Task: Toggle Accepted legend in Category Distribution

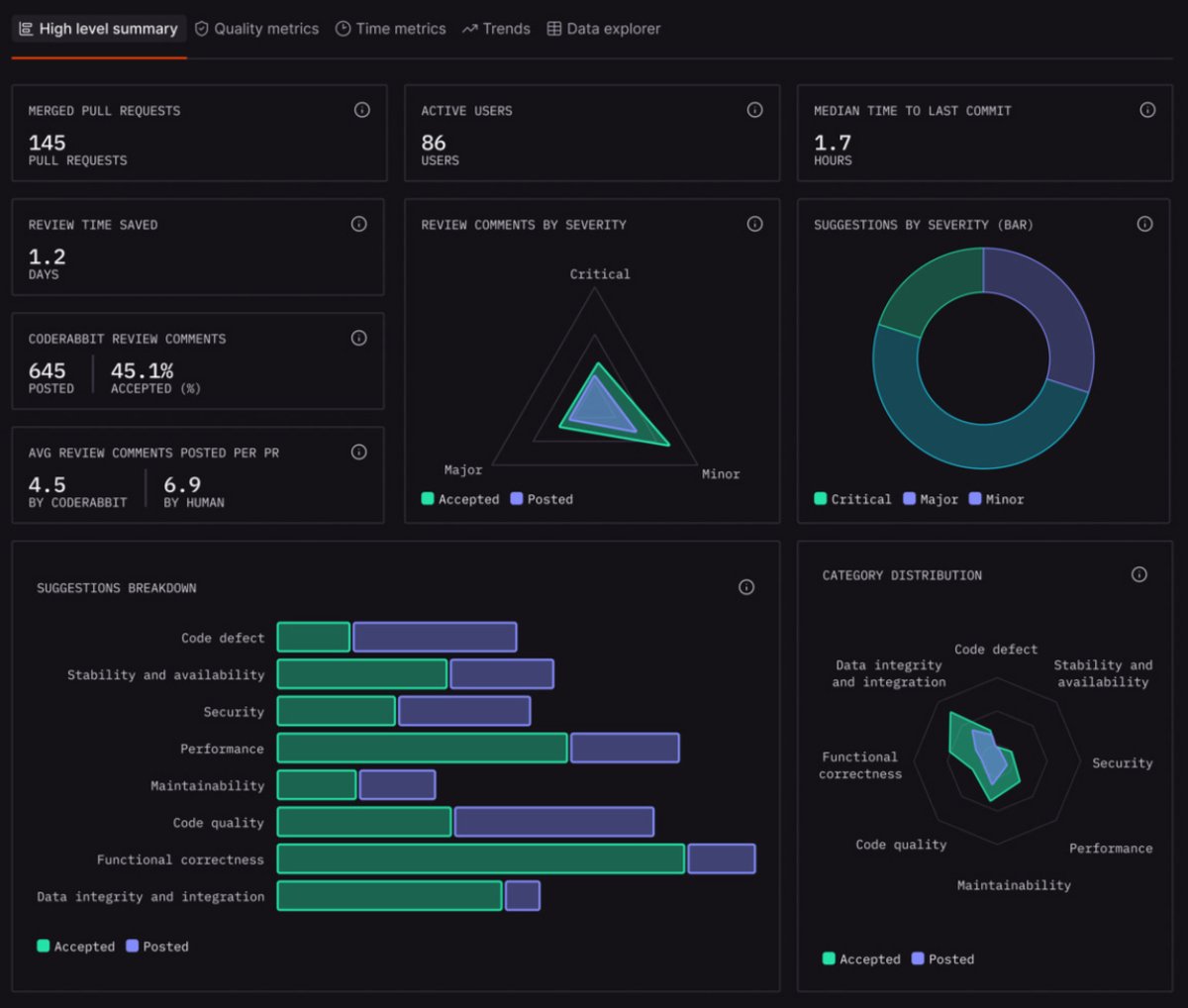Action: (x=861, y=958)
